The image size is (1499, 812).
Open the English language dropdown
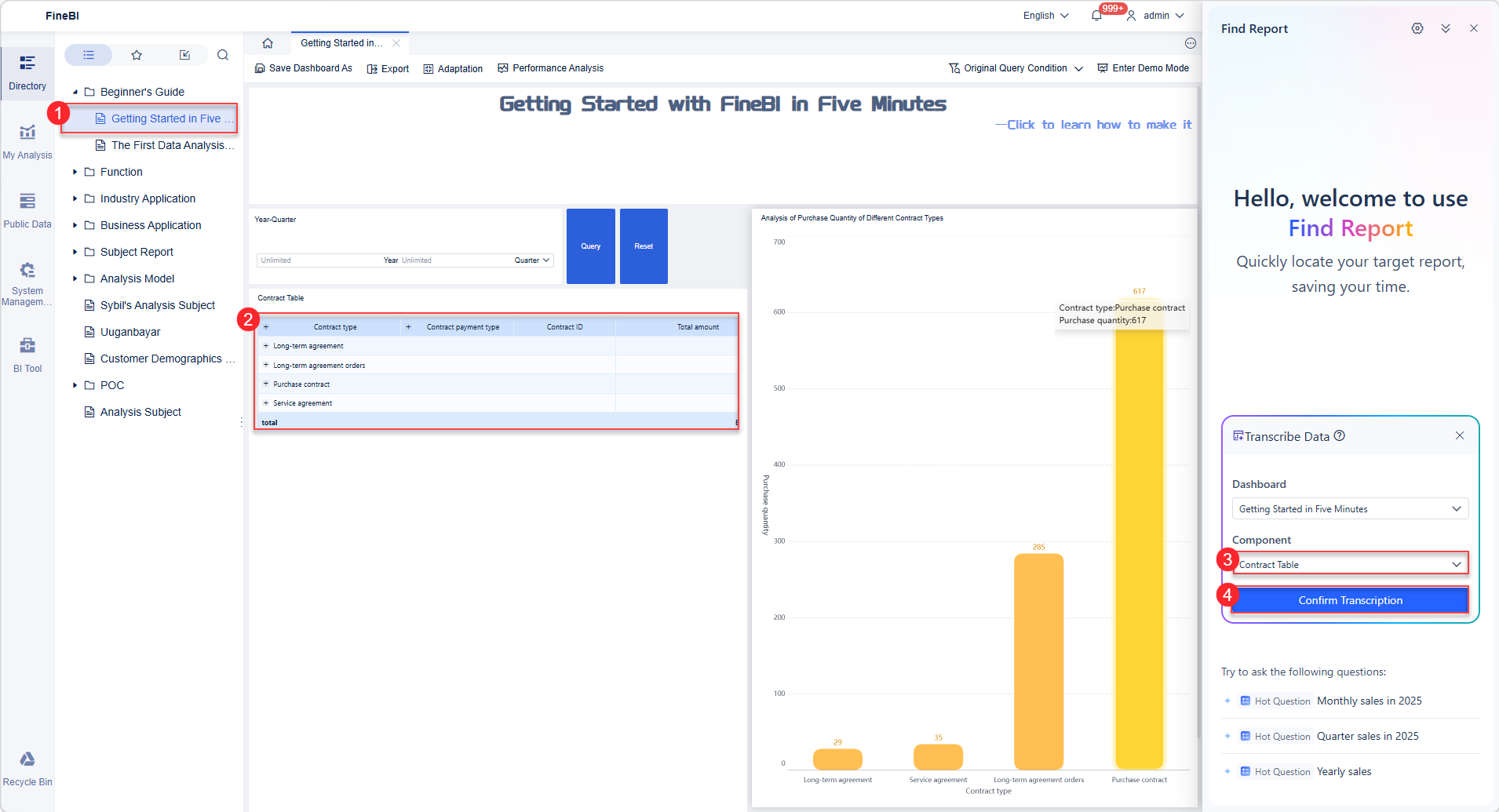[1045, 16]
